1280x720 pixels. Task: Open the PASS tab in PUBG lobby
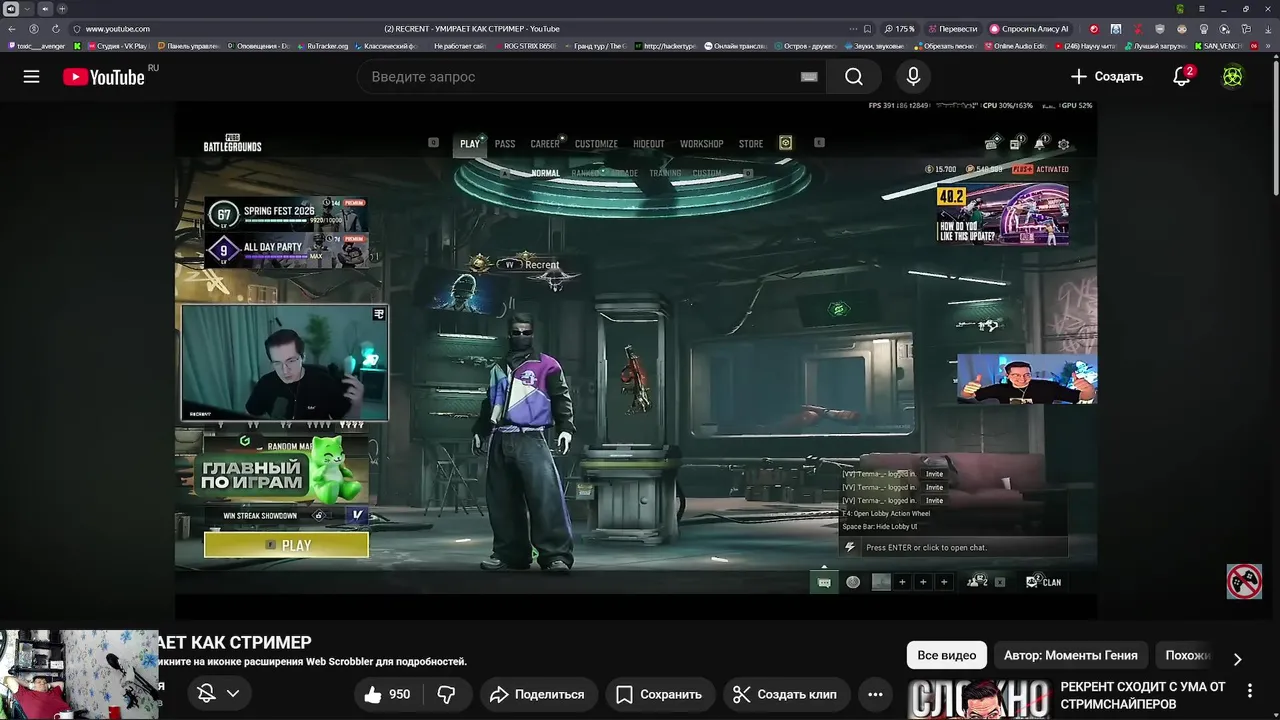pyautogui.click(x=505, y=144)
